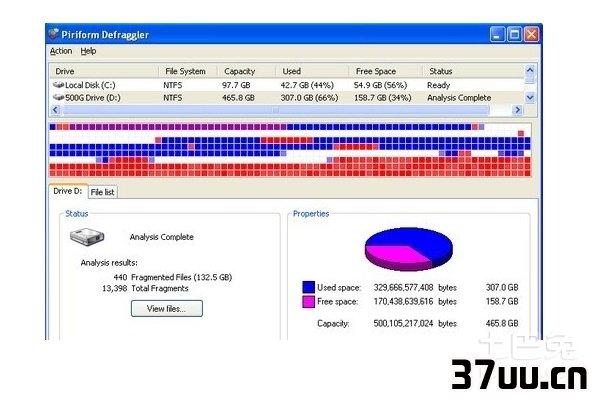This screenshot has width=600, height=400.
Task: Click the NTFS cell in 500G Drive row
Action: [173, 98]
